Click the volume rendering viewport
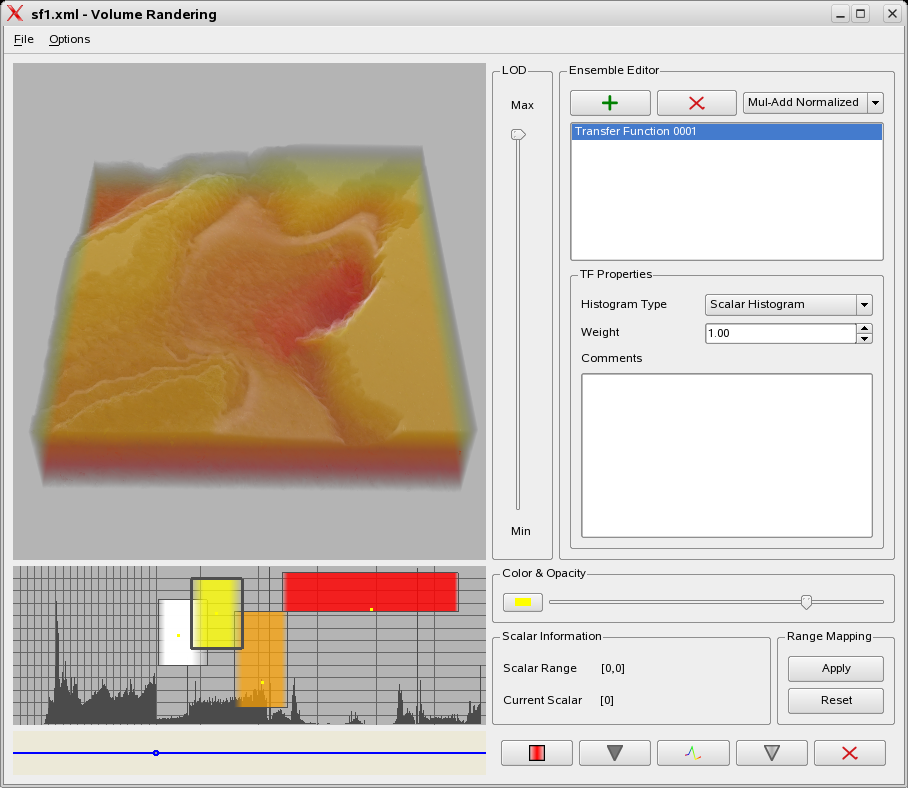 click(x=249, y=311)
